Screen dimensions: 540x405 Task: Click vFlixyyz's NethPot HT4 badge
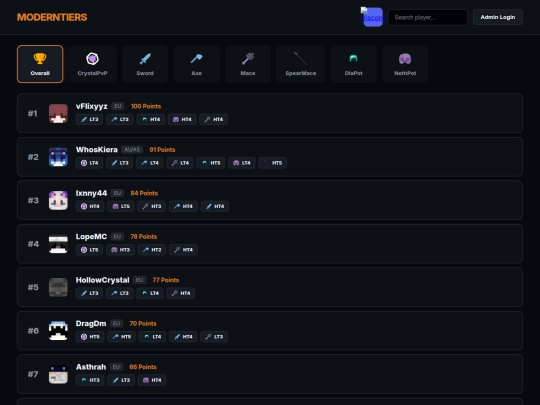click(x=182, y=120)
